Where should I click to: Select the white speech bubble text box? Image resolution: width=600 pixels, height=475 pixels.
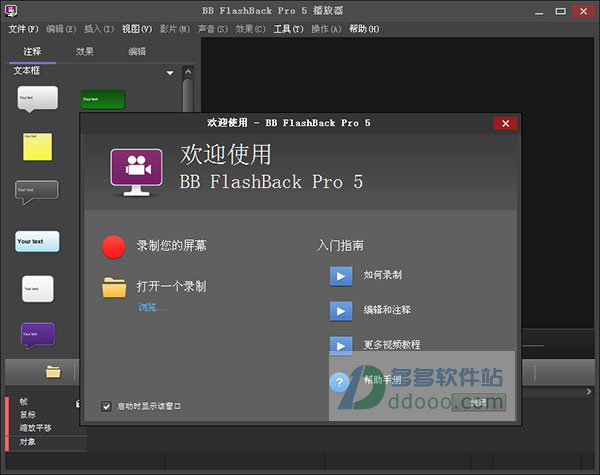click(x=38, y=99)
